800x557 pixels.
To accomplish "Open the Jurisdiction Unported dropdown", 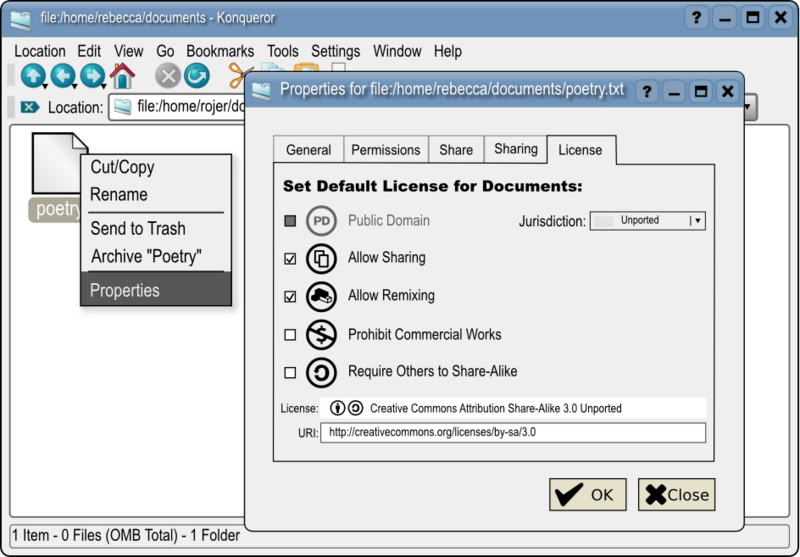I will click(647, 221).
